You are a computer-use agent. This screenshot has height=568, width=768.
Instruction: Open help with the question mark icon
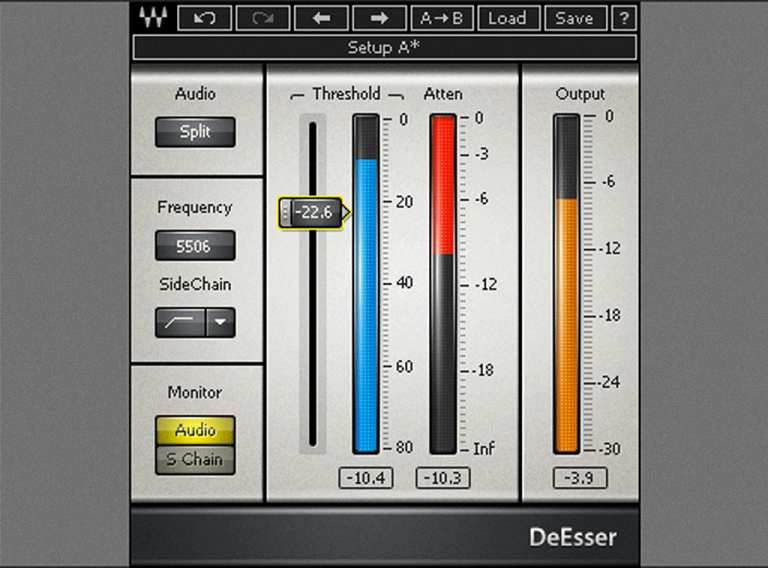[624, 18]
